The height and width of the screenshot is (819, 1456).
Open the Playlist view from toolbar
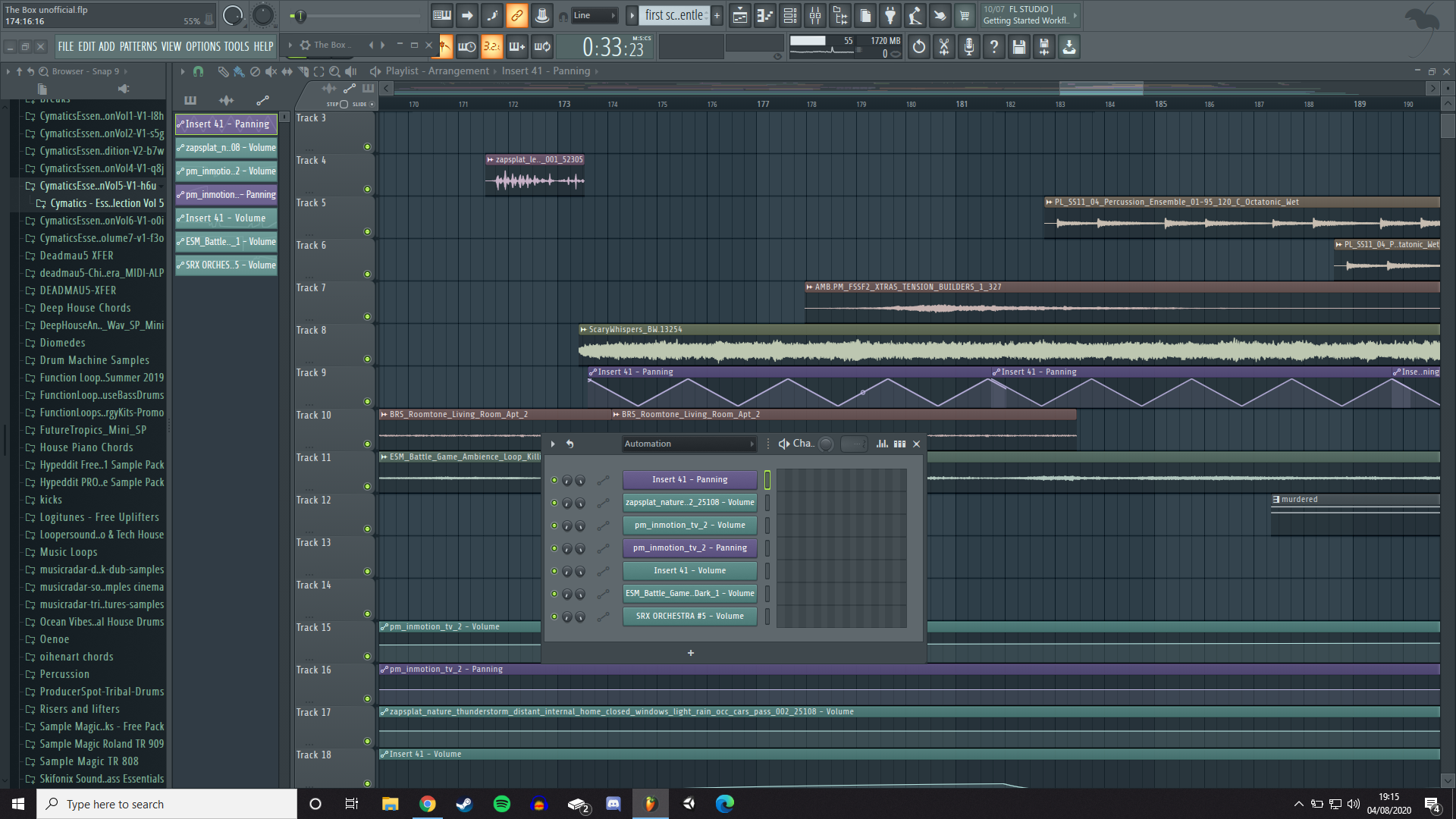click(740, 15)
